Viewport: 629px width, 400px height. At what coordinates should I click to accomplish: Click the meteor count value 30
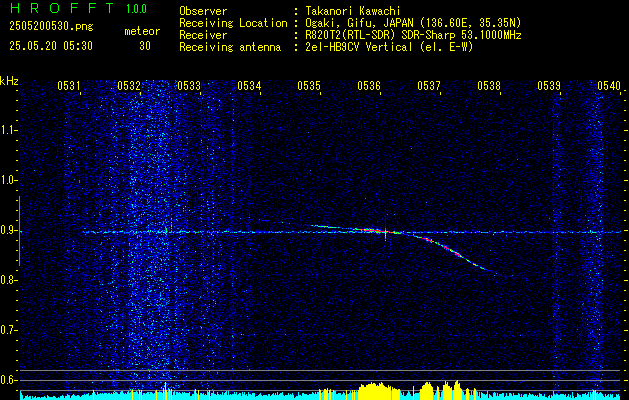point(145,46)
